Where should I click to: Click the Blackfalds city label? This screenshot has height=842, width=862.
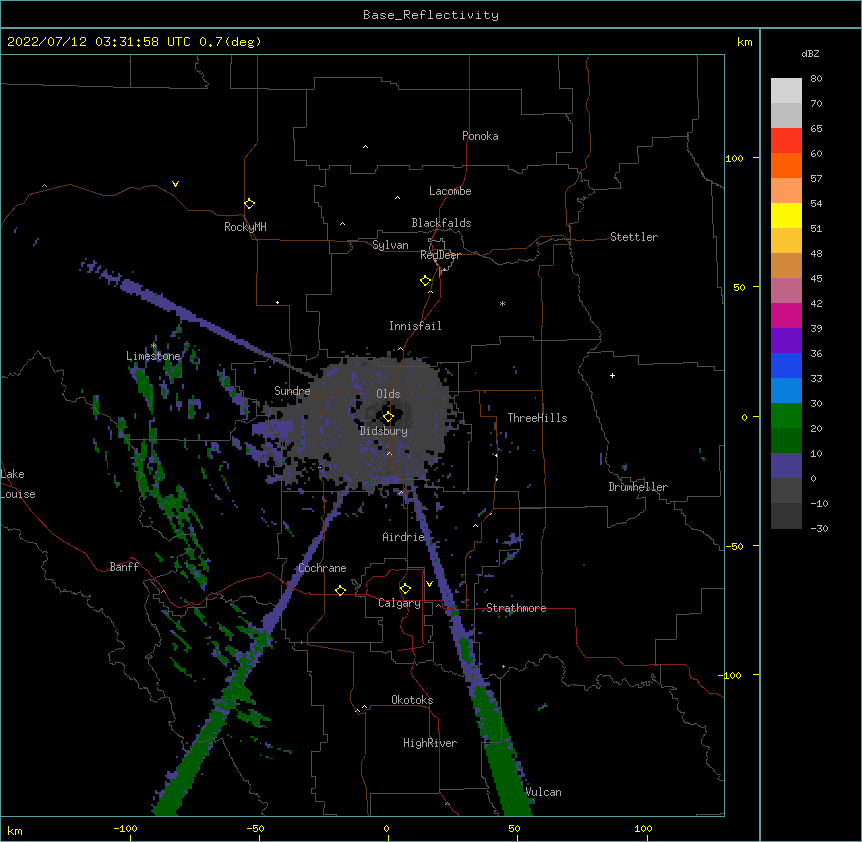tap(441, 223)
